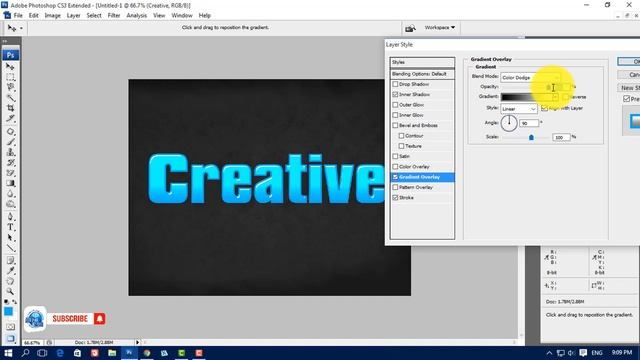Select the Zoom tool
Image resolution: width=640 pixels, height=360 pixels.
(11, 291)
